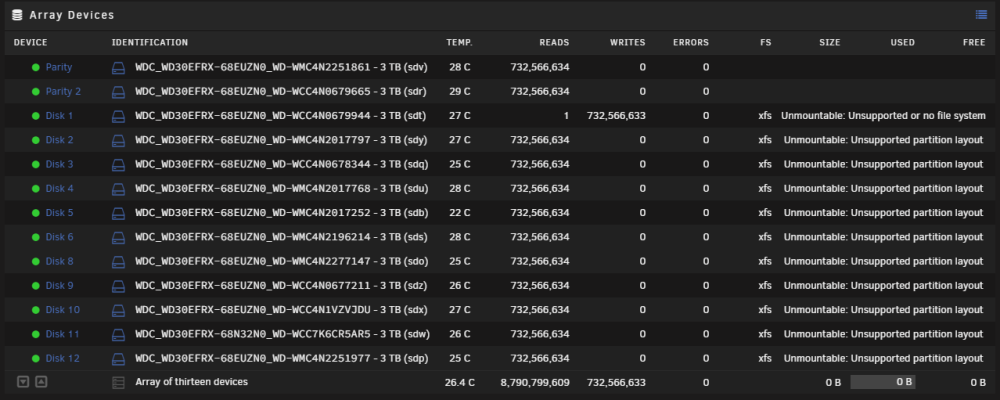Toggle the list view icon at top right
The width and height of the screenshot is (1000, 400).
981,15
